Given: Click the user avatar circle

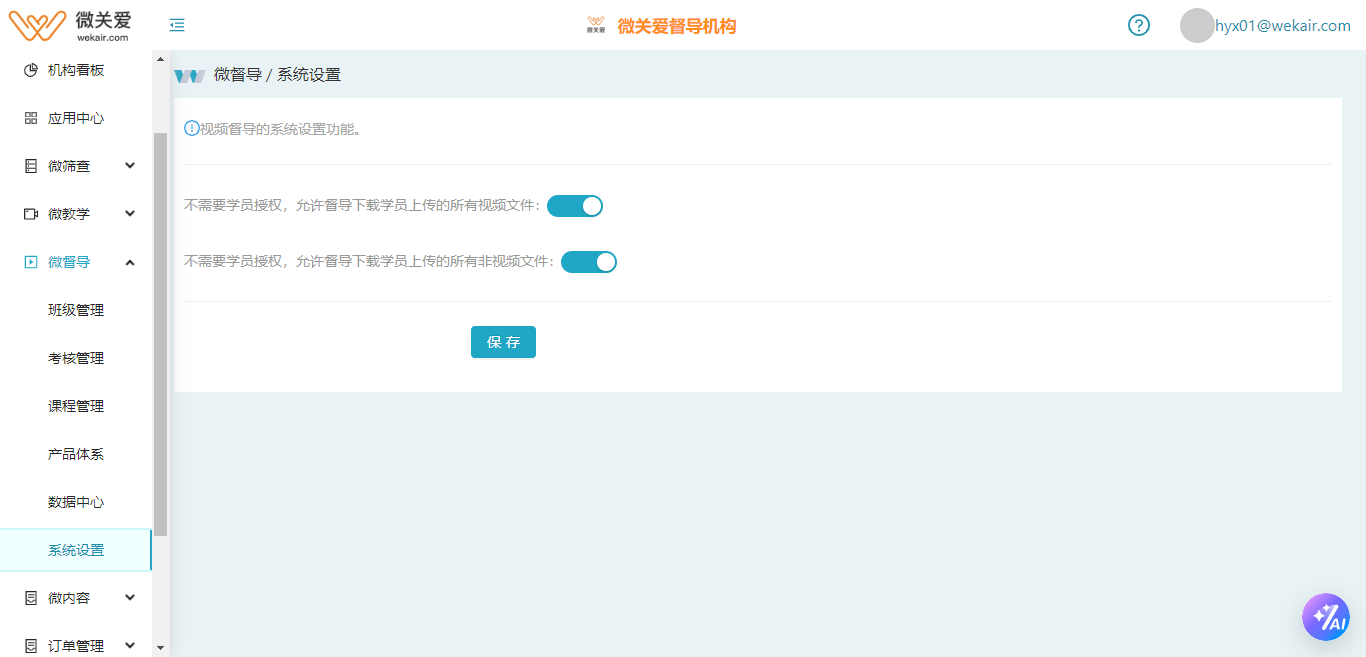Looking at the screenshot, I should click(x=1196, y=26).
